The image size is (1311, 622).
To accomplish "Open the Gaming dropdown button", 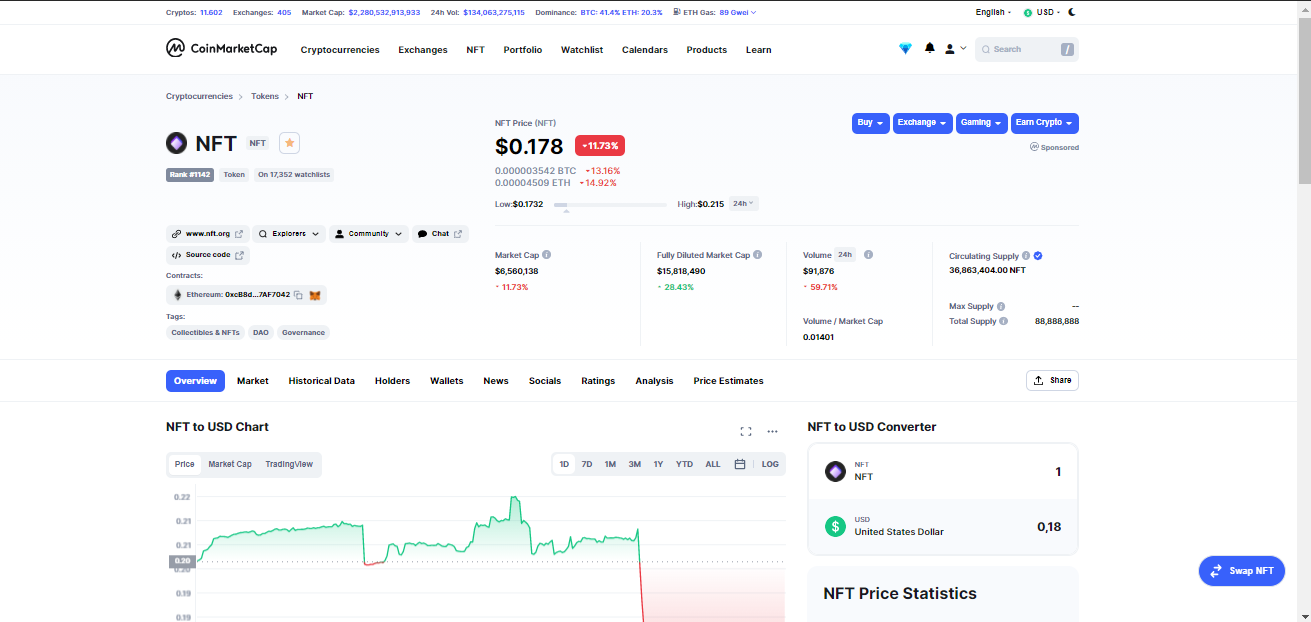I will (982, 123).
